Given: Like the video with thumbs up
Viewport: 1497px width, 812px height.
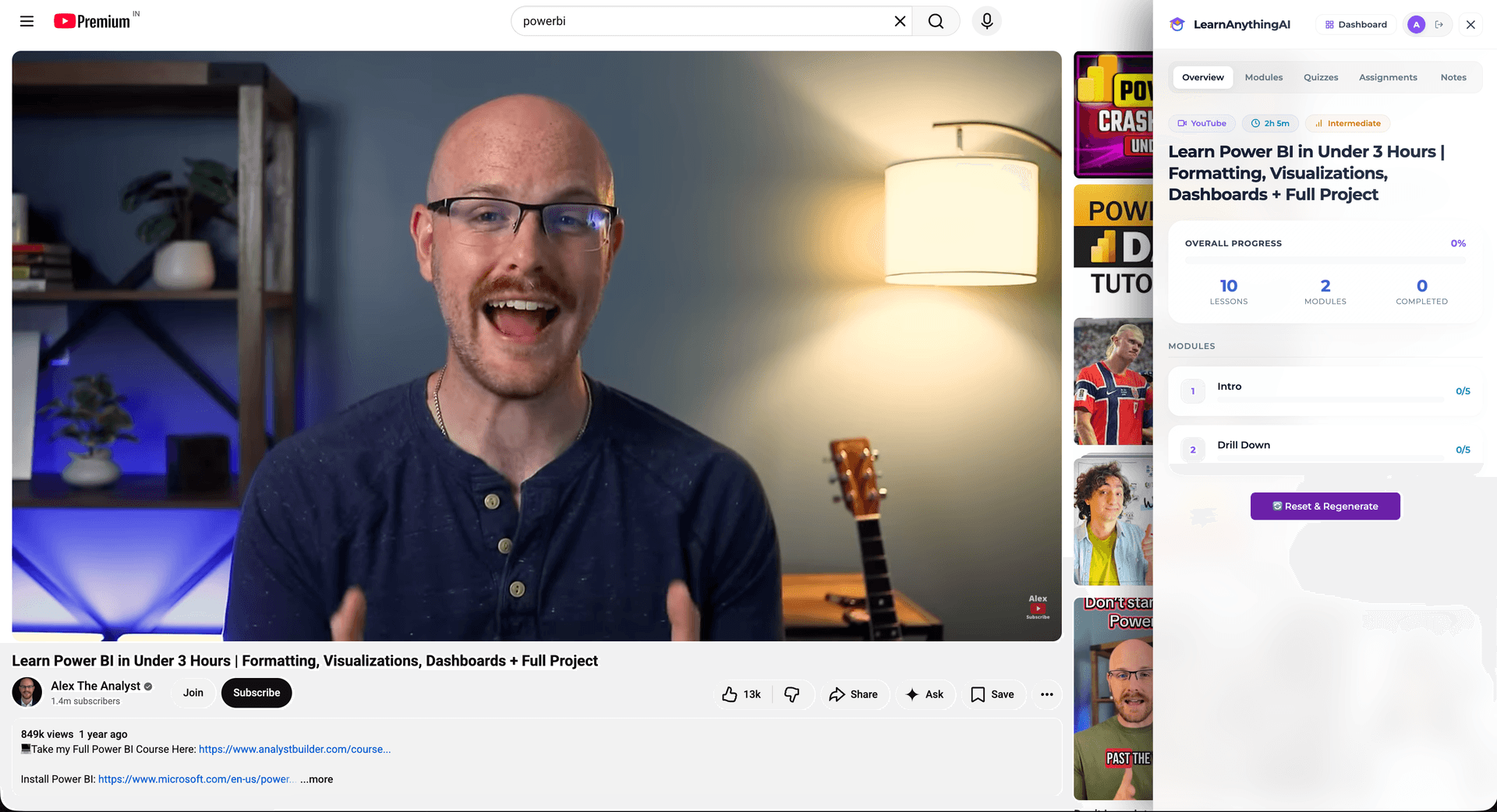Looking at the screenshot, I should point(741,694).
